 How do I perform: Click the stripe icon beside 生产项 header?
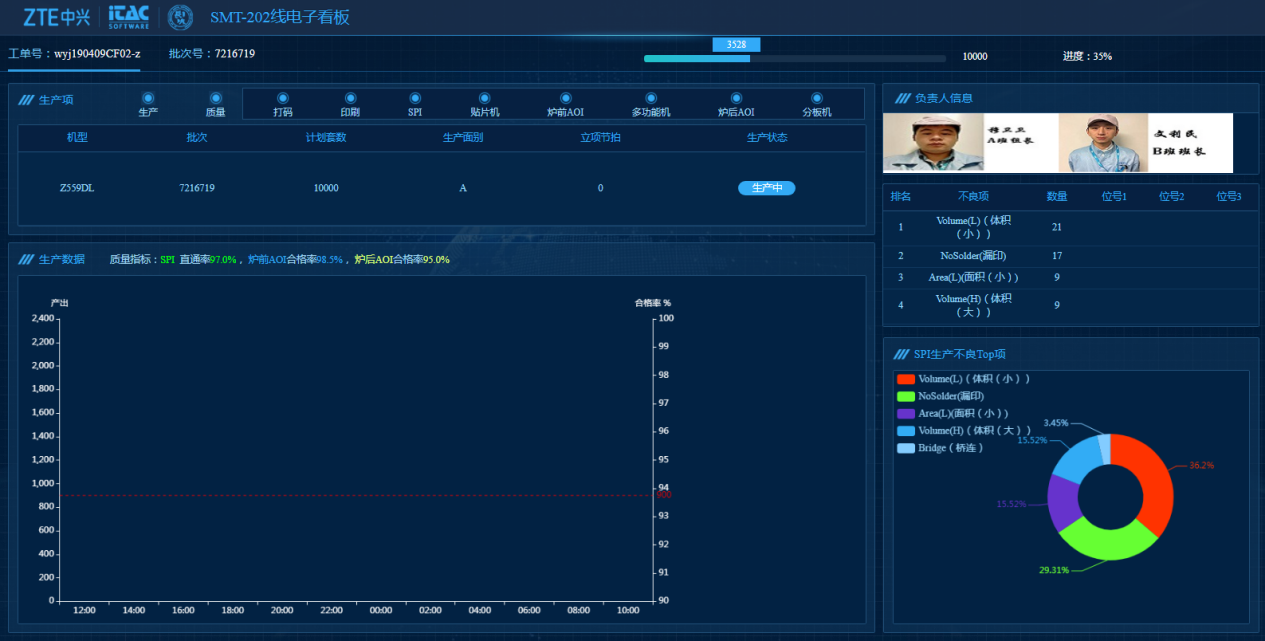coord(26,100)
